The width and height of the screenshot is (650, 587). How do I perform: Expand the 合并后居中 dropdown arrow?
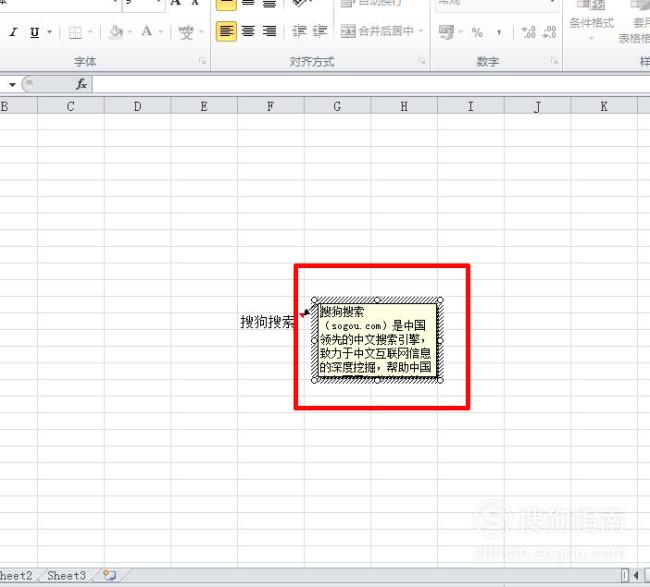(x=421, y=31)
